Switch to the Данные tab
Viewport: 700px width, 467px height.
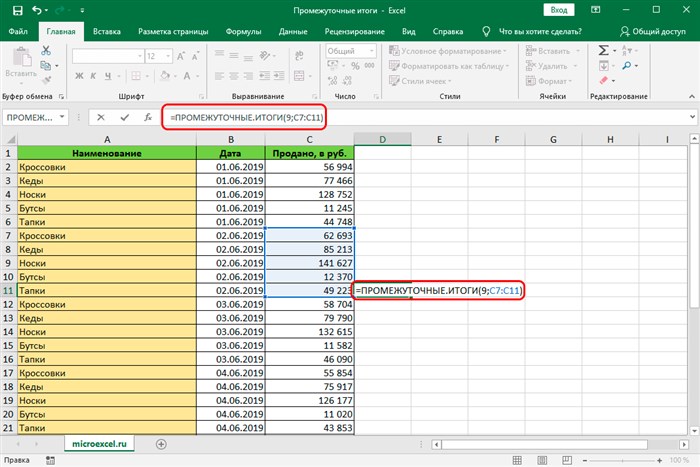(293, 31)
